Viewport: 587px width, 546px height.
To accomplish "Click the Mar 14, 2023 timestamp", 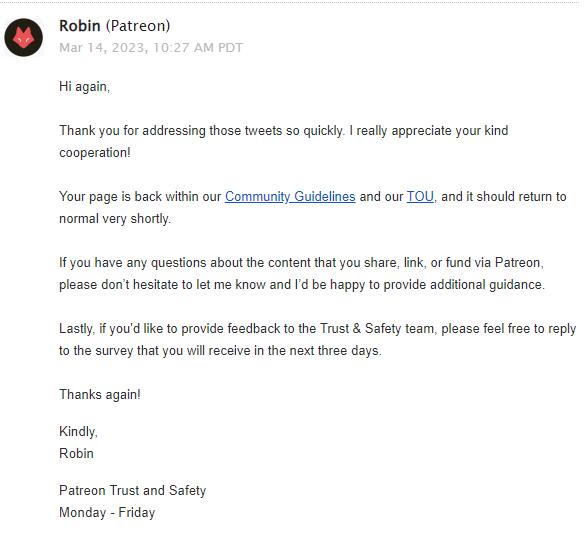I will (151, 48).
